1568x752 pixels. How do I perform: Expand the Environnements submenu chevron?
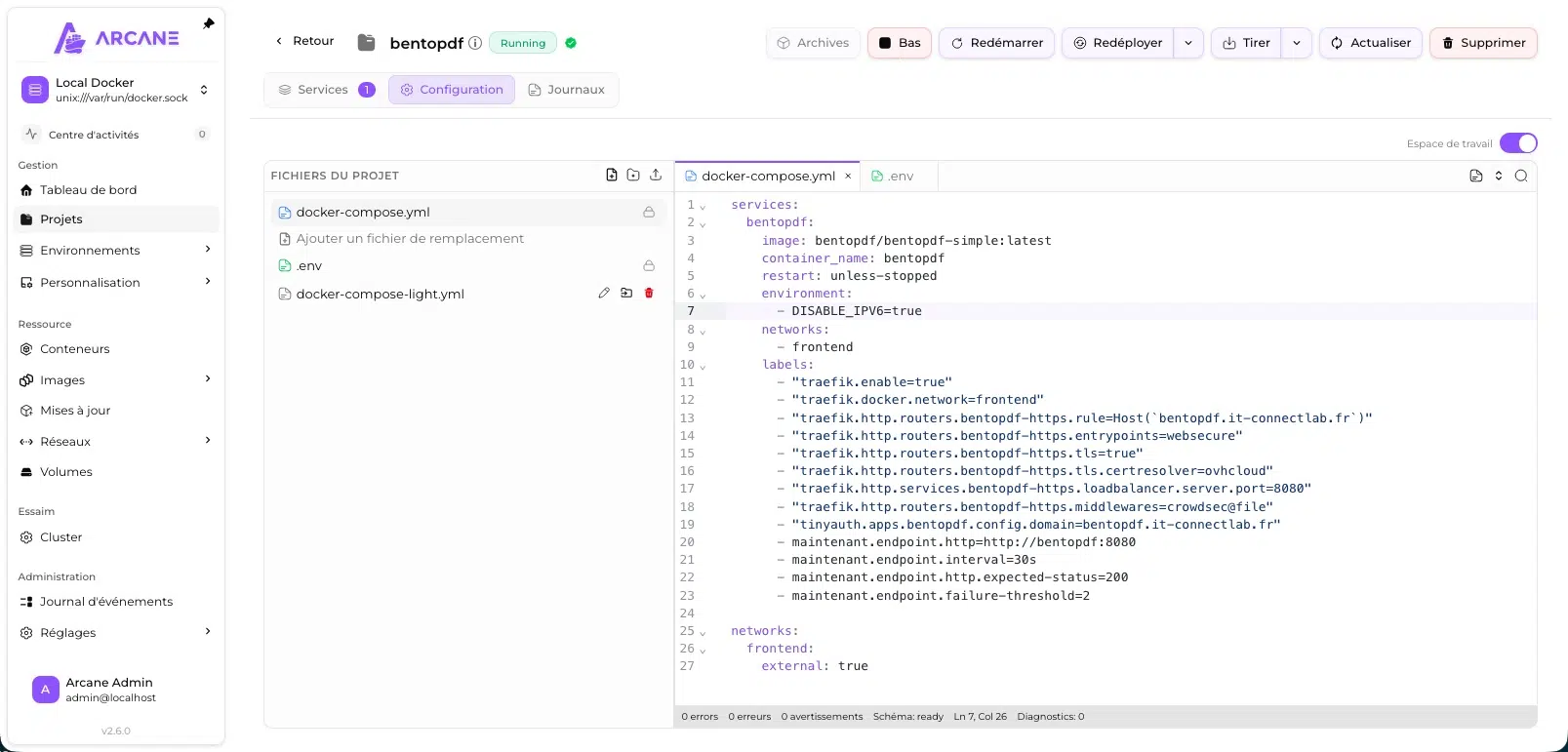pos(207,250)
